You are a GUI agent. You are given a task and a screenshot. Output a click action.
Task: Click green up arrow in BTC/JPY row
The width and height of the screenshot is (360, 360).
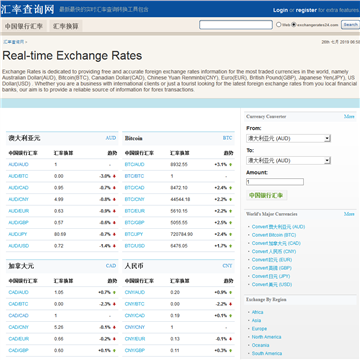[231, 234]
